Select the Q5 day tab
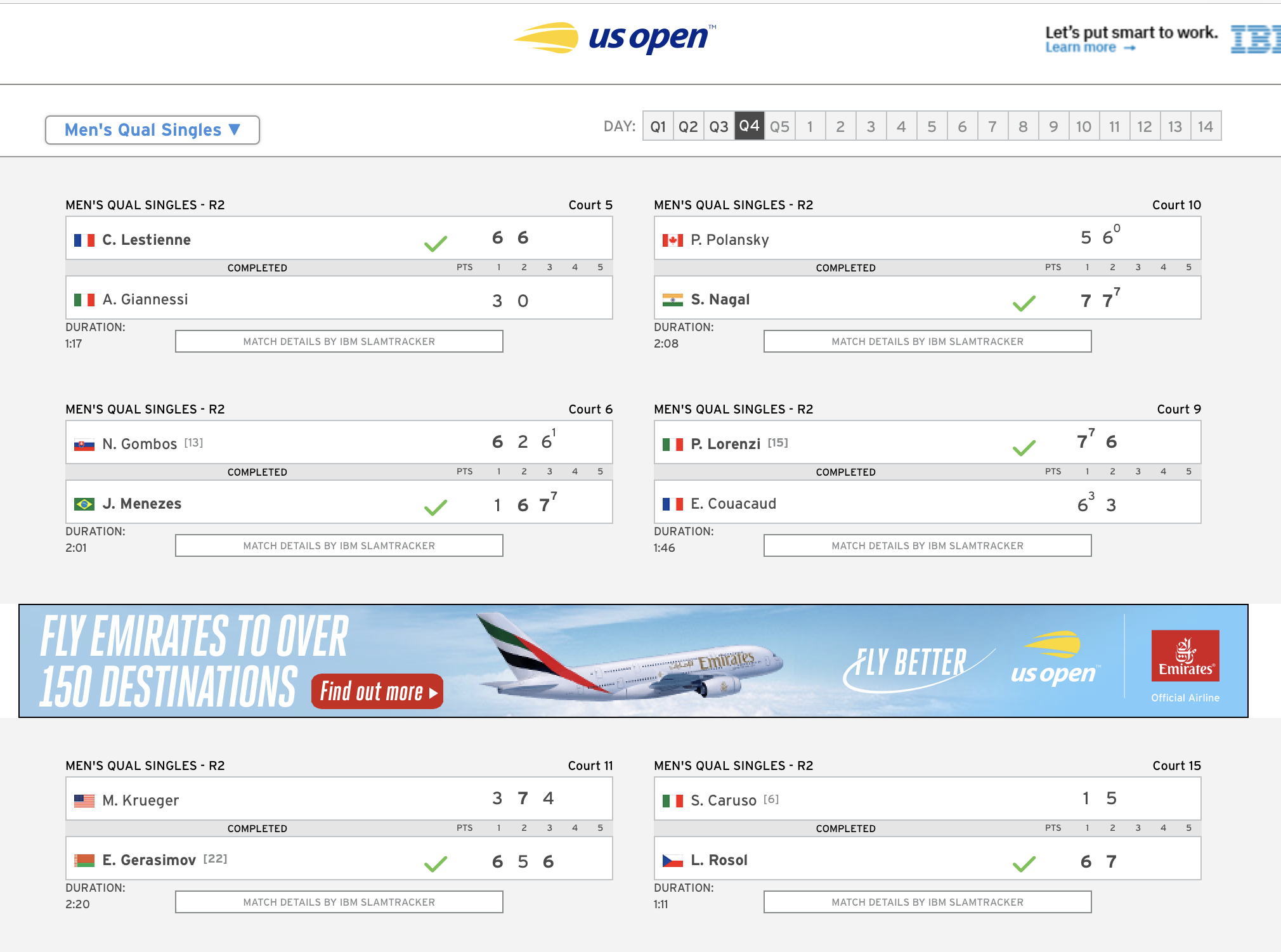 coord(779,126)
